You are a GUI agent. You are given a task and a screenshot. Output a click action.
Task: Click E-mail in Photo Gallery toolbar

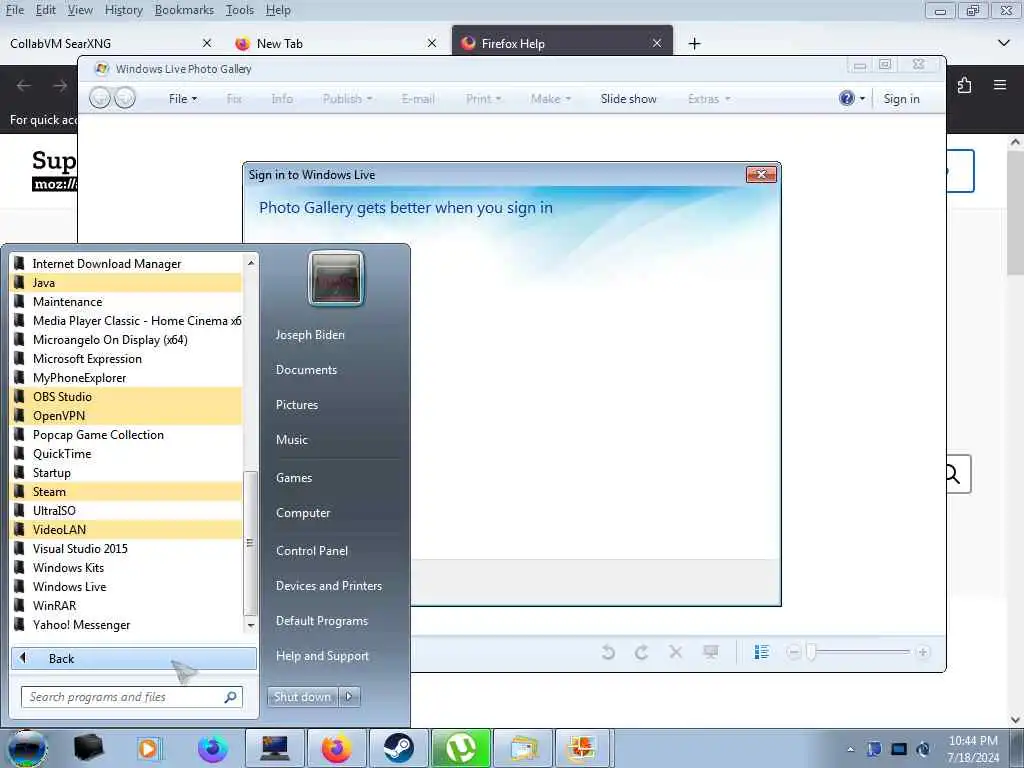coord(418,99)
